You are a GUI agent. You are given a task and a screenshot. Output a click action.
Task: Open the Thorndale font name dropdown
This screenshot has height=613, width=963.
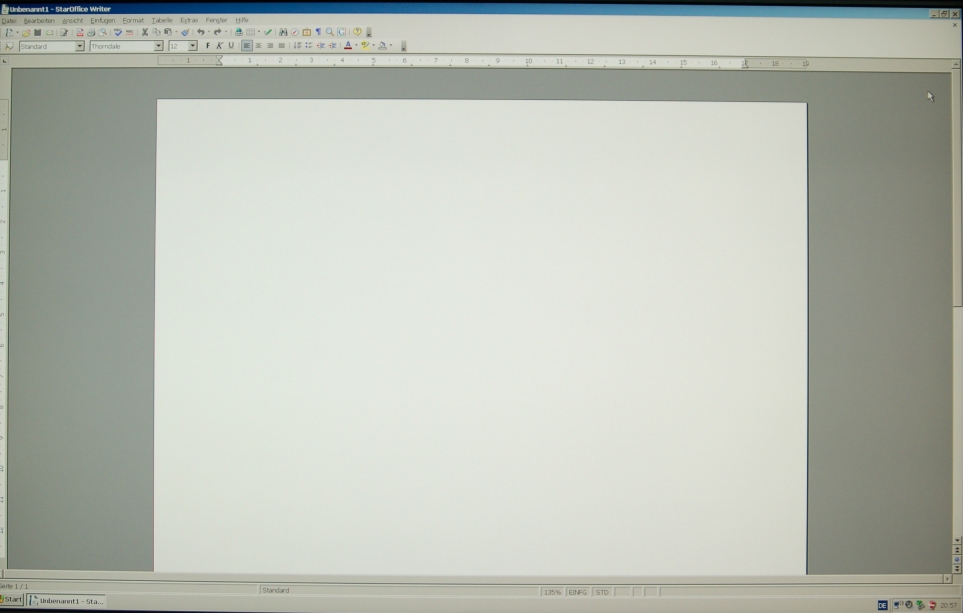click(x=158, y=47)
